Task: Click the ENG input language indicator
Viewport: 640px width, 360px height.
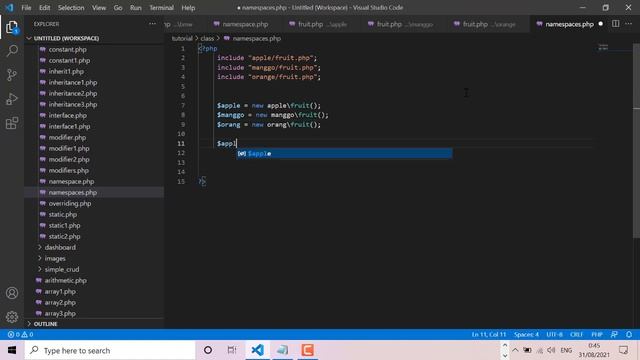Action: point(566,350)
